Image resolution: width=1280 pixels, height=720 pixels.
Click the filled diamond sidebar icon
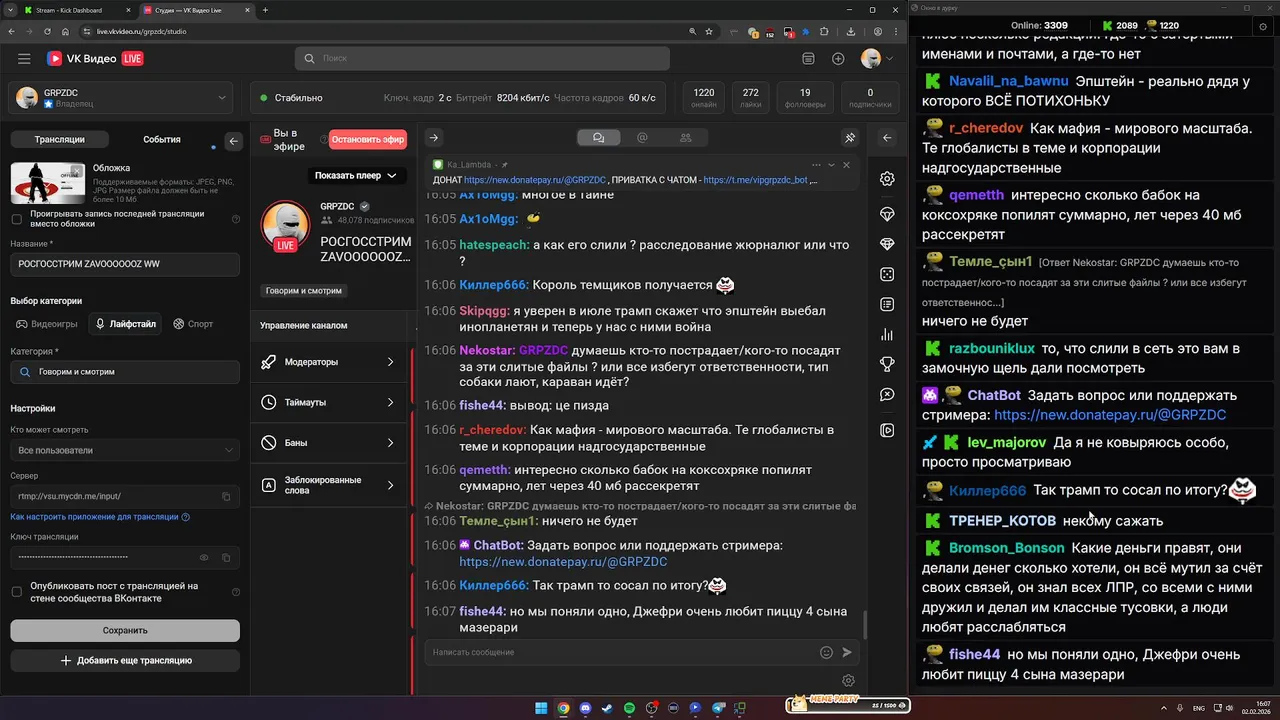click(x=887, y=244)
